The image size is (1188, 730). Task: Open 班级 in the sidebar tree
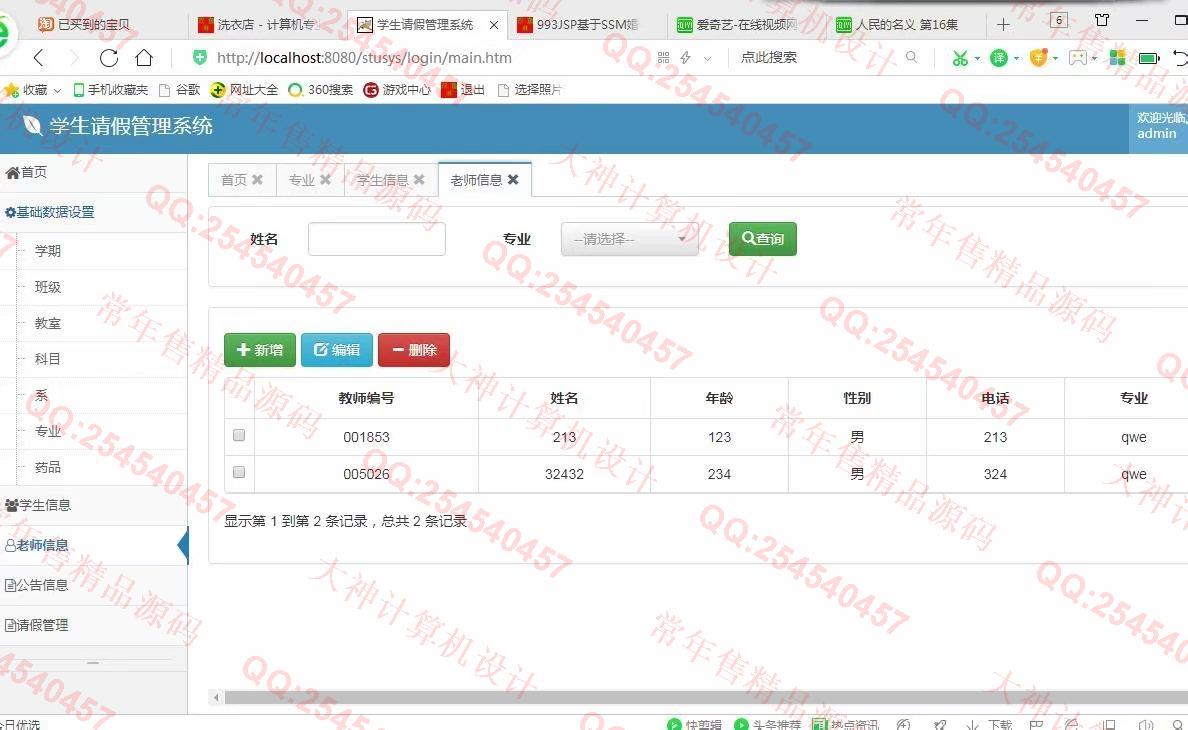[x=48, y=287]
